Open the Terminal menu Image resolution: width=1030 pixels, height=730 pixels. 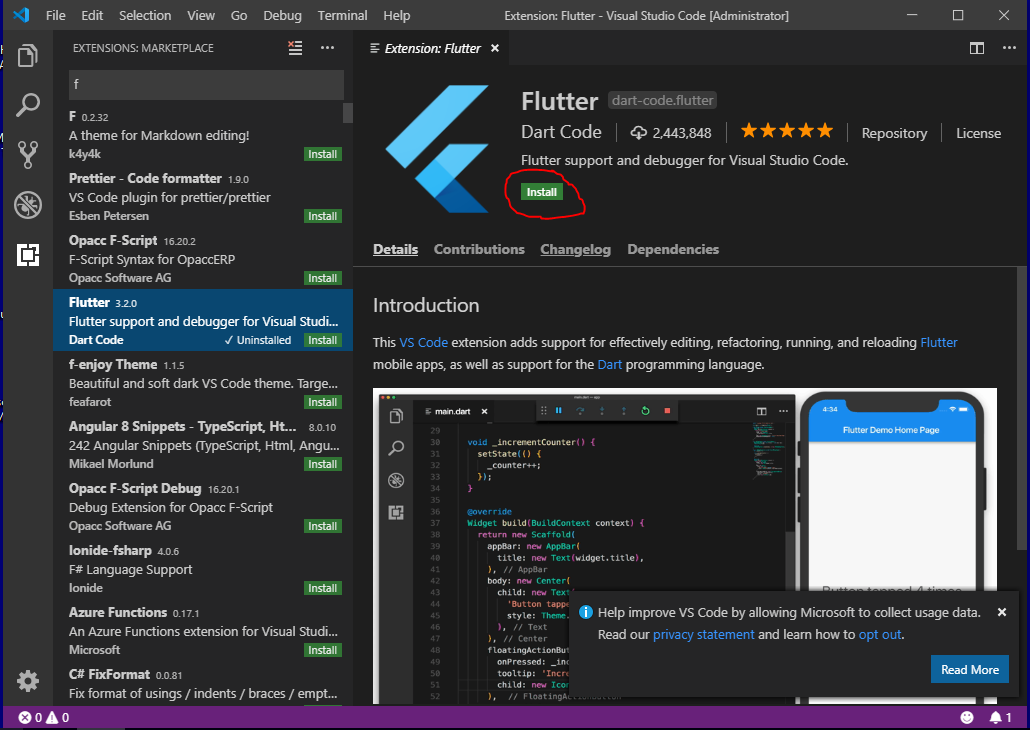point(342,15)
